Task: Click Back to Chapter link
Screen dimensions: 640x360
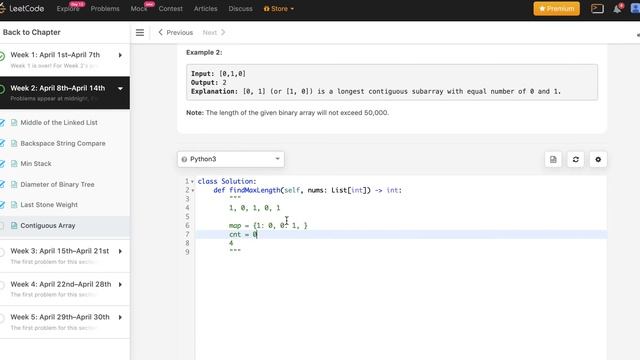Action: coord(31,32)
